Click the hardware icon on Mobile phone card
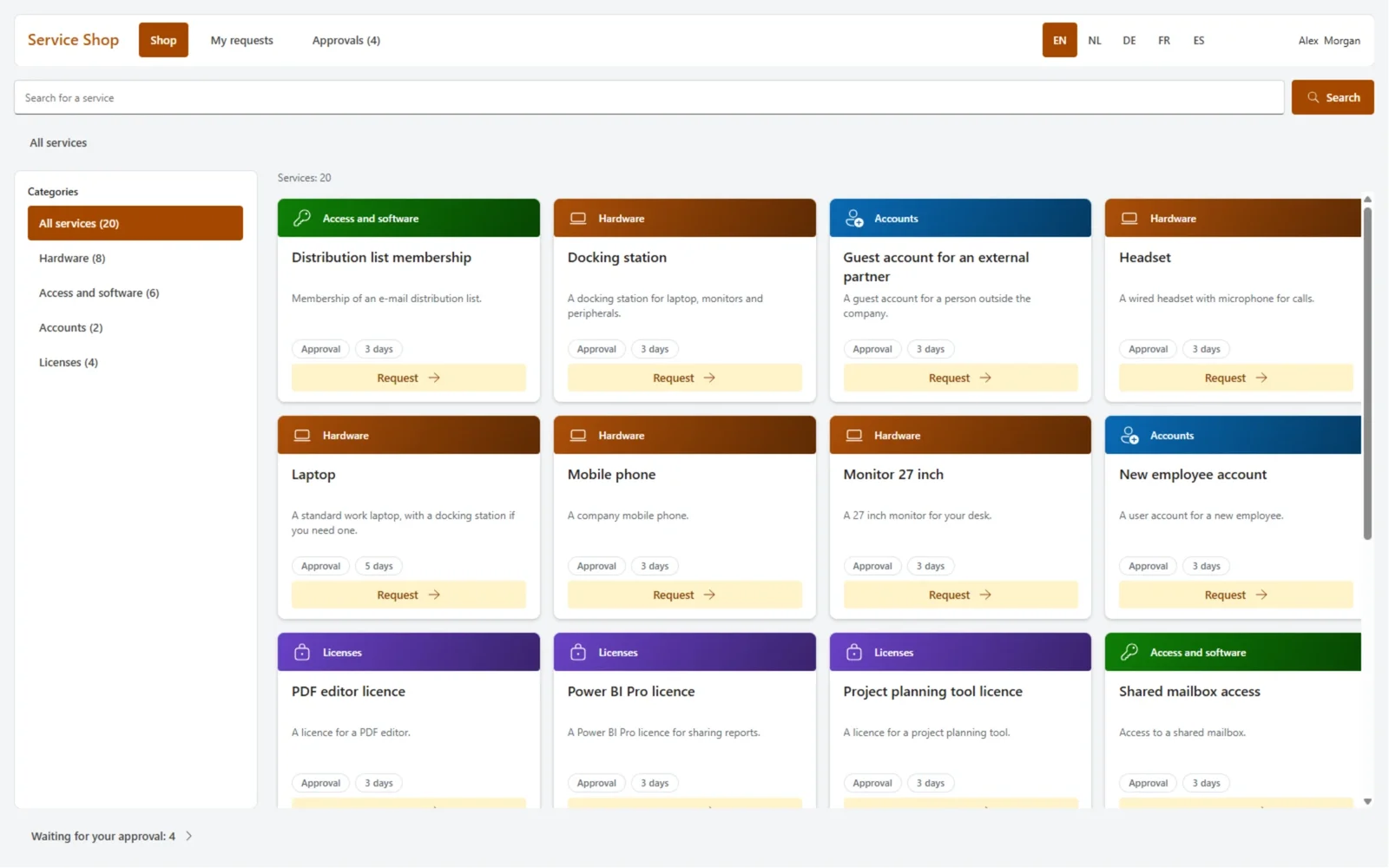This screenshot has width=1389, height=868. coord(578,435)
